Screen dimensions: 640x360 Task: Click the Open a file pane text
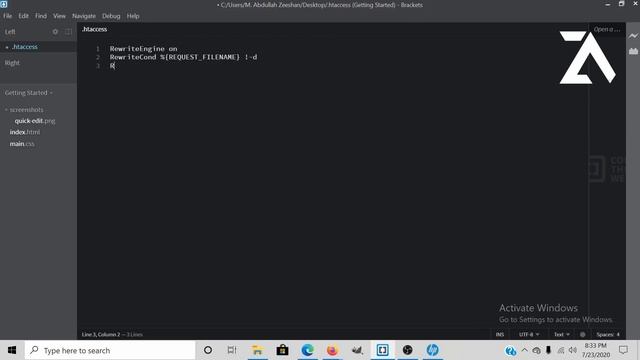pos(607,29)
